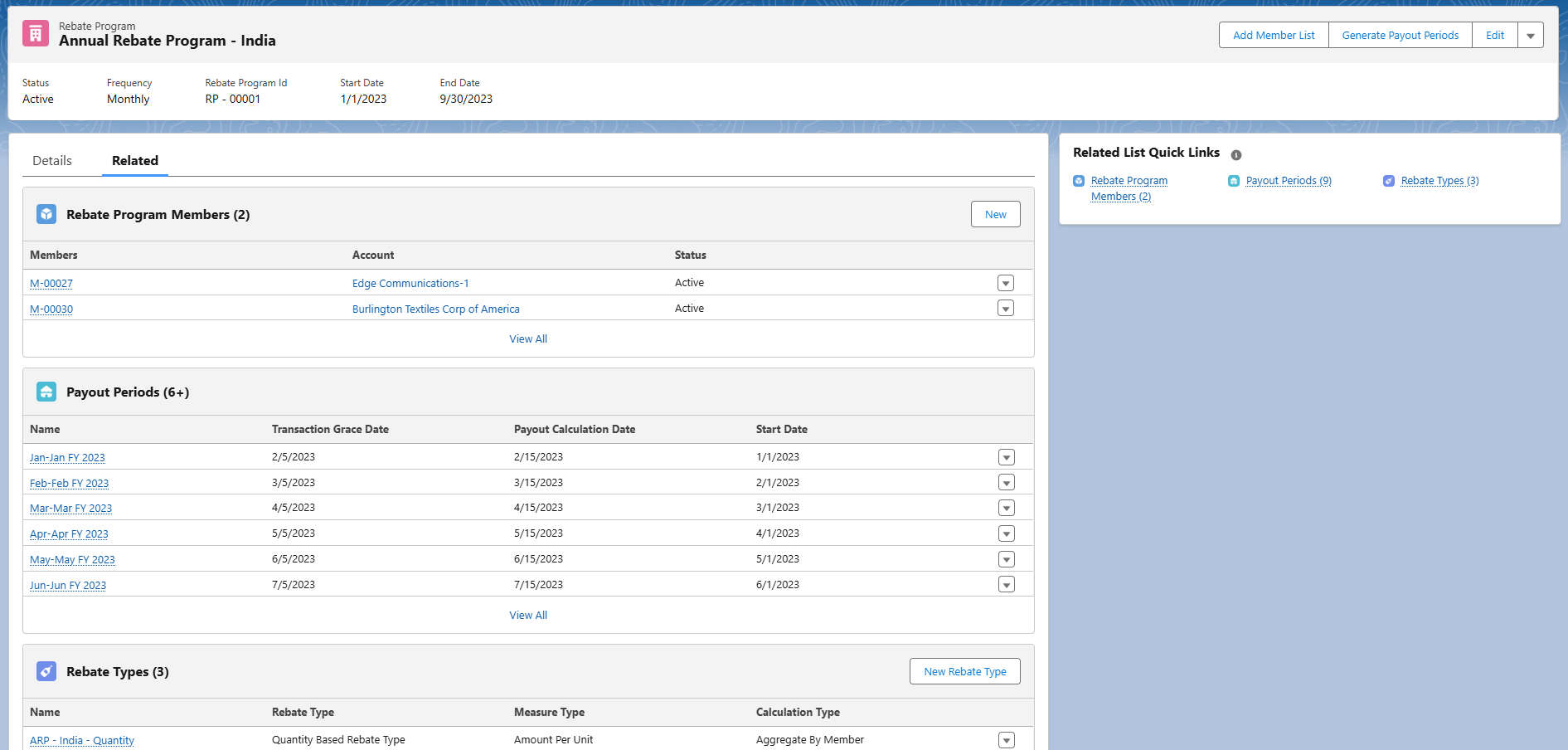Open the Burlington Textiles Corp of America account
1568x750 pixels.
point(435,309)
